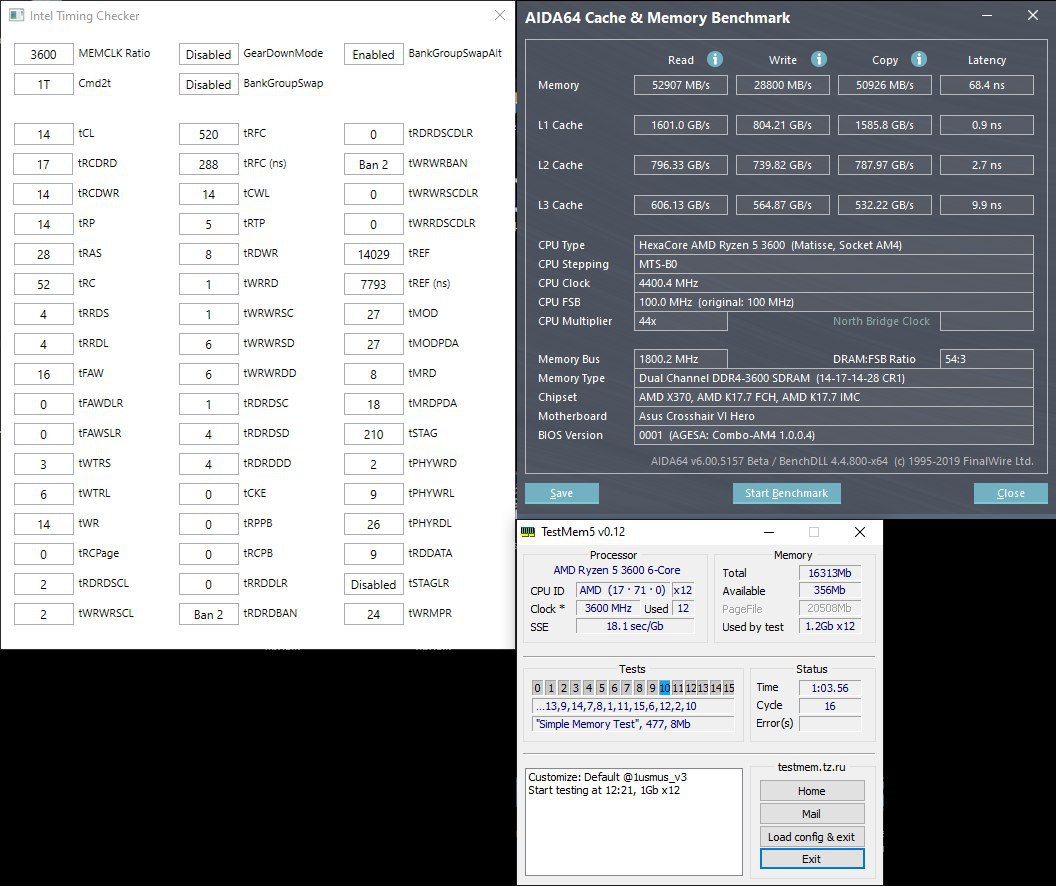This screenshot has height=886, width=1056.
Task: Click Load config & exit in TestMem5
Action: point(812,836)
